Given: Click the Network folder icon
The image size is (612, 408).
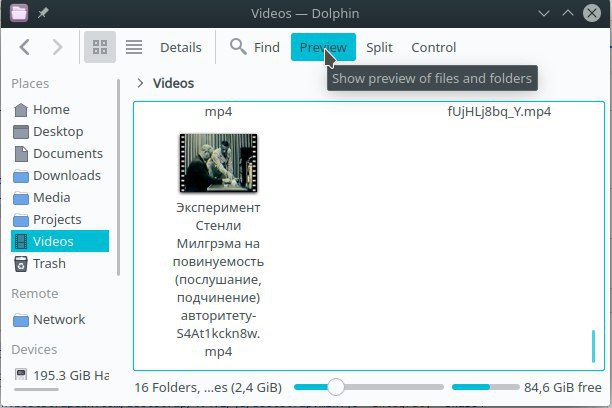Looking at the screenshot, I should [21, 320].
